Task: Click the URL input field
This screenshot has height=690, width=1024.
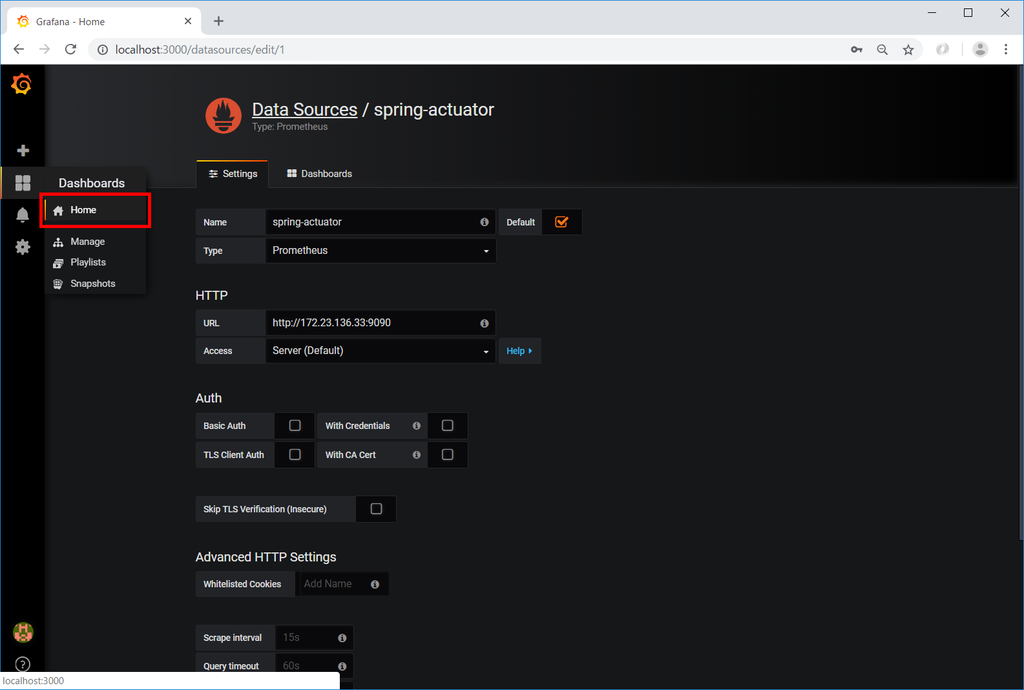Action: coord(381,323)
